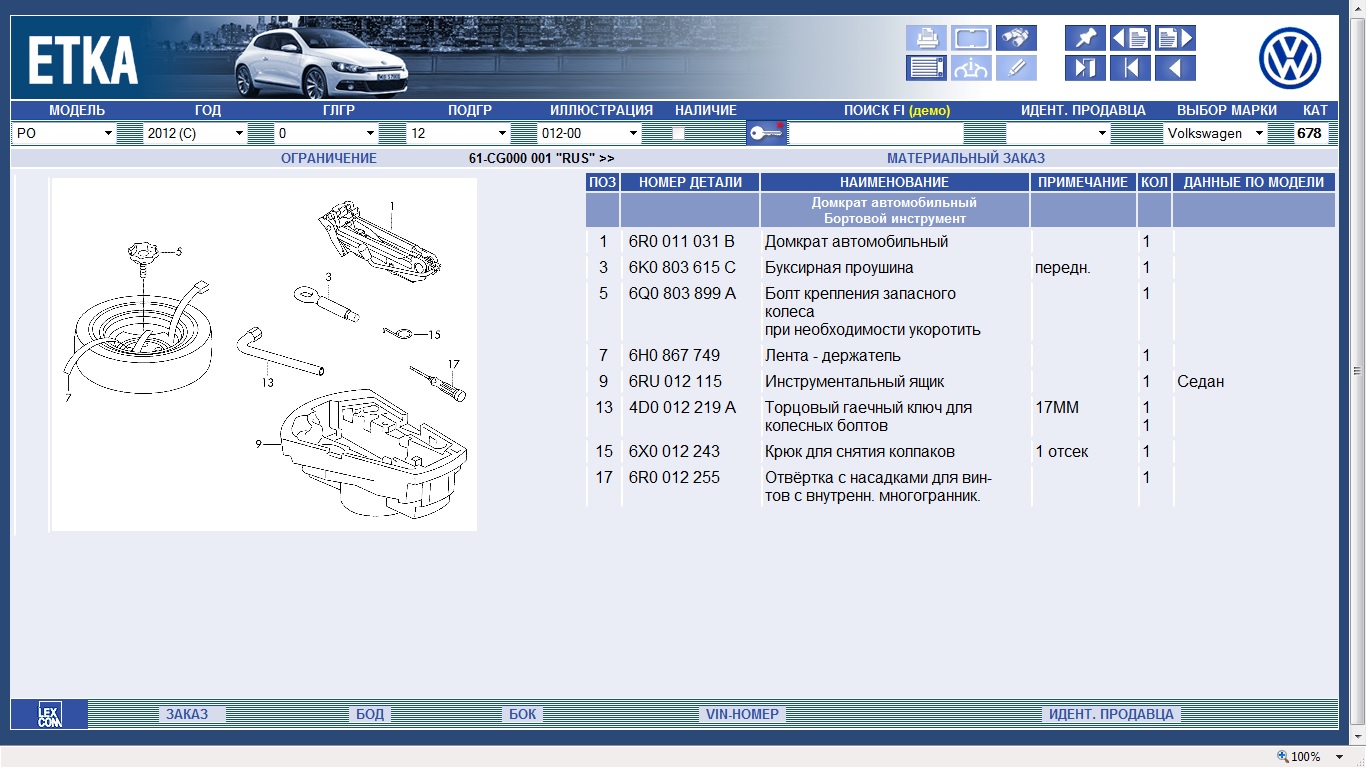Click the list view icon
Viewport: 1366px width, 768px height.
click(x=926, y=68)
